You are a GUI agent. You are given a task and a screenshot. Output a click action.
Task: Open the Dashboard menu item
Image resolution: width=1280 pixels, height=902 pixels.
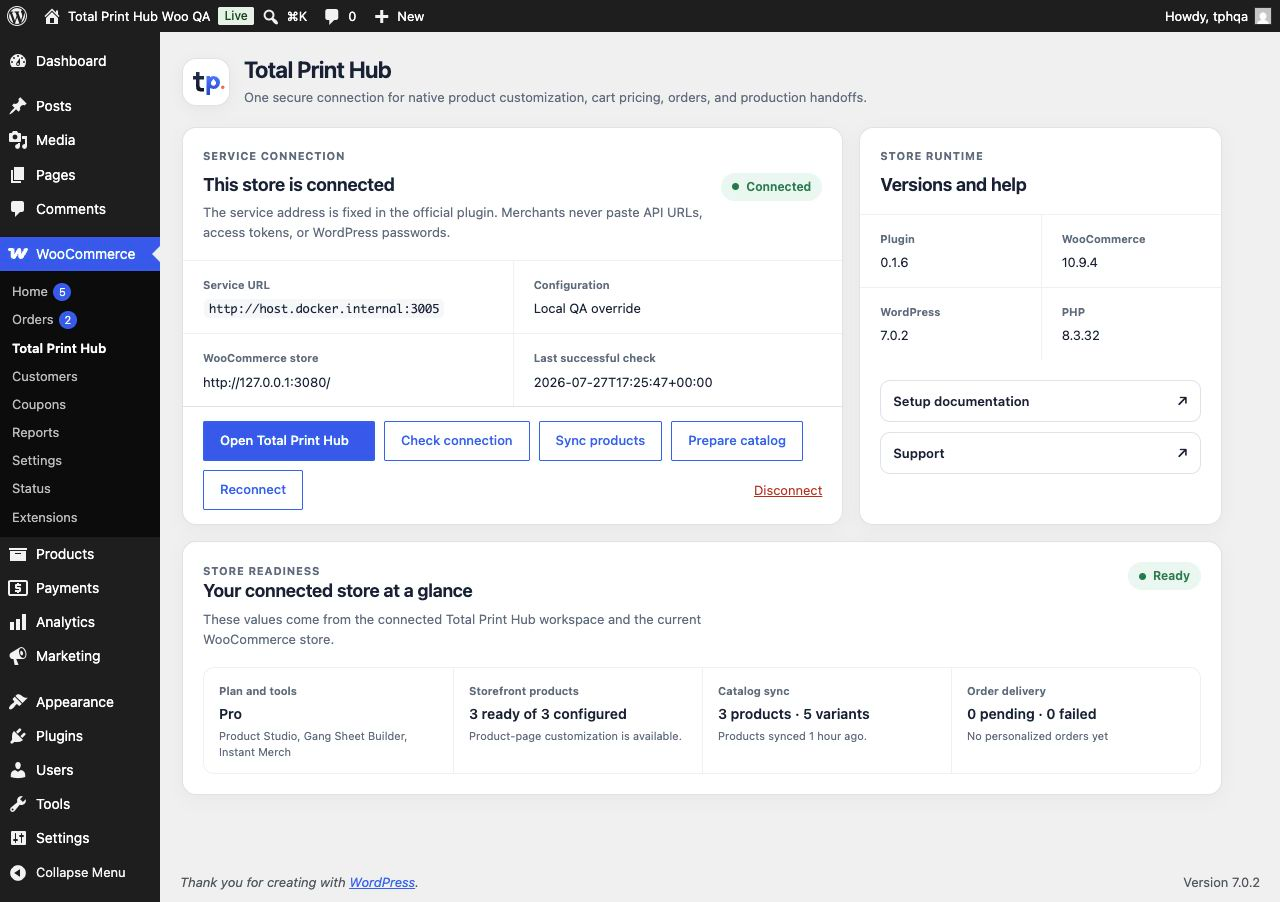80,61
